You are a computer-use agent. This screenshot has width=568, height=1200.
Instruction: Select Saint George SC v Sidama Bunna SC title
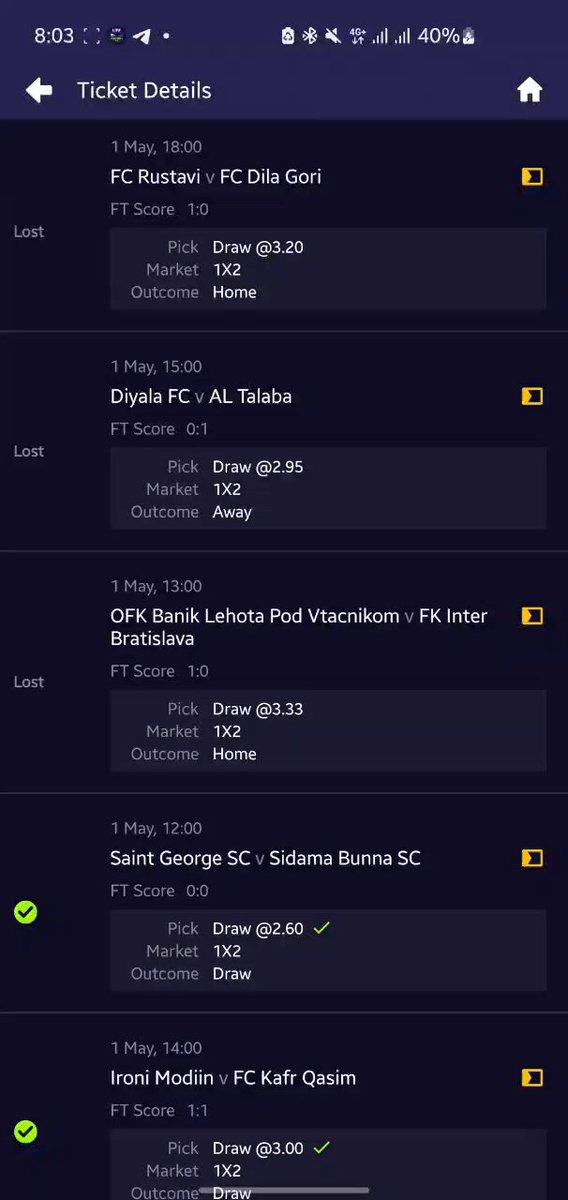(x=265, y=858)
